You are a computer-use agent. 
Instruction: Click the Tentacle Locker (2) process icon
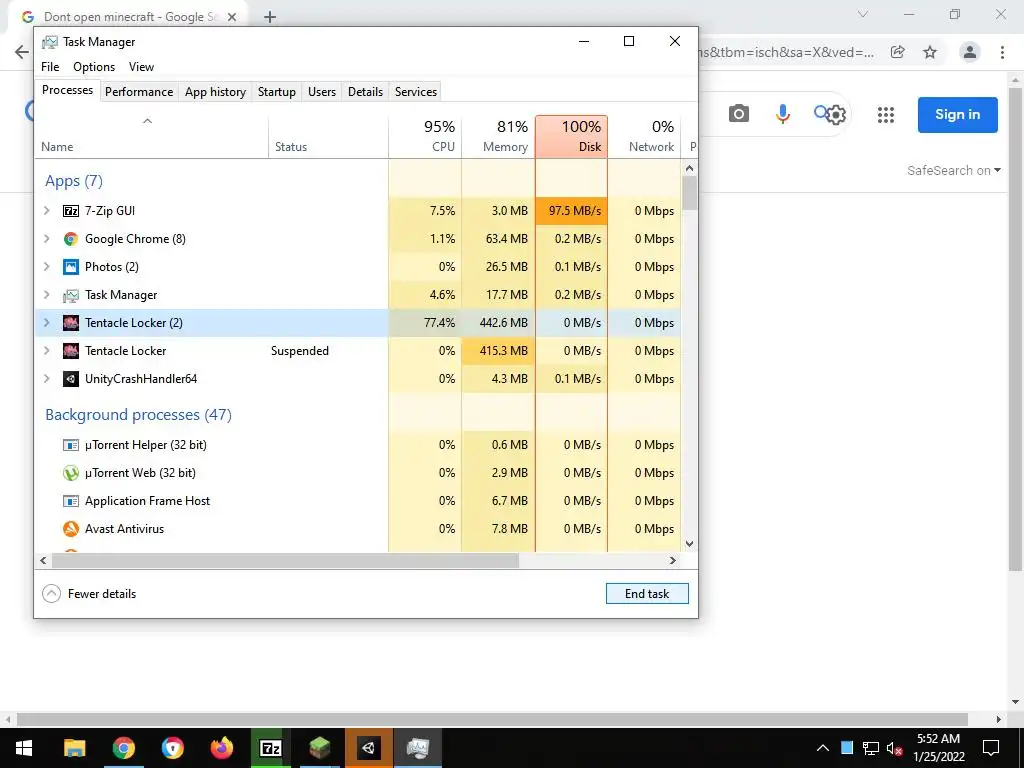click(71, 323)
